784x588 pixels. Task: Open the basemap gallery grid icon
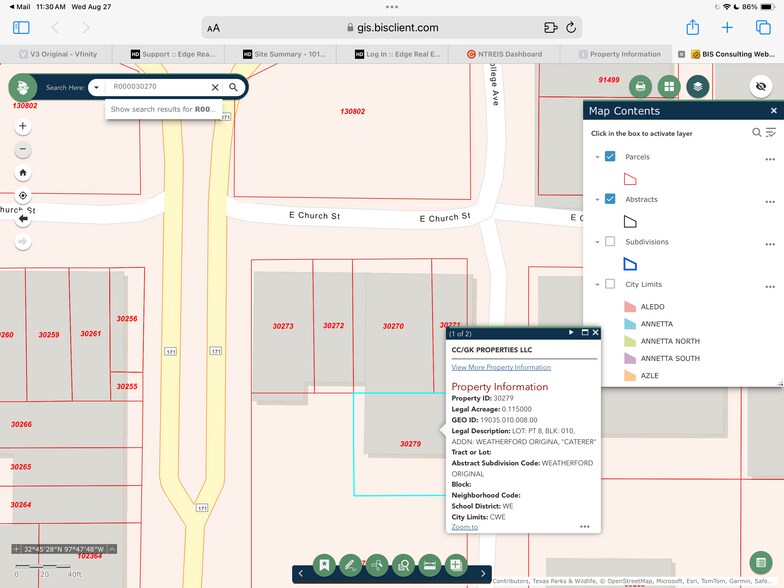click(x=669, y=87)
